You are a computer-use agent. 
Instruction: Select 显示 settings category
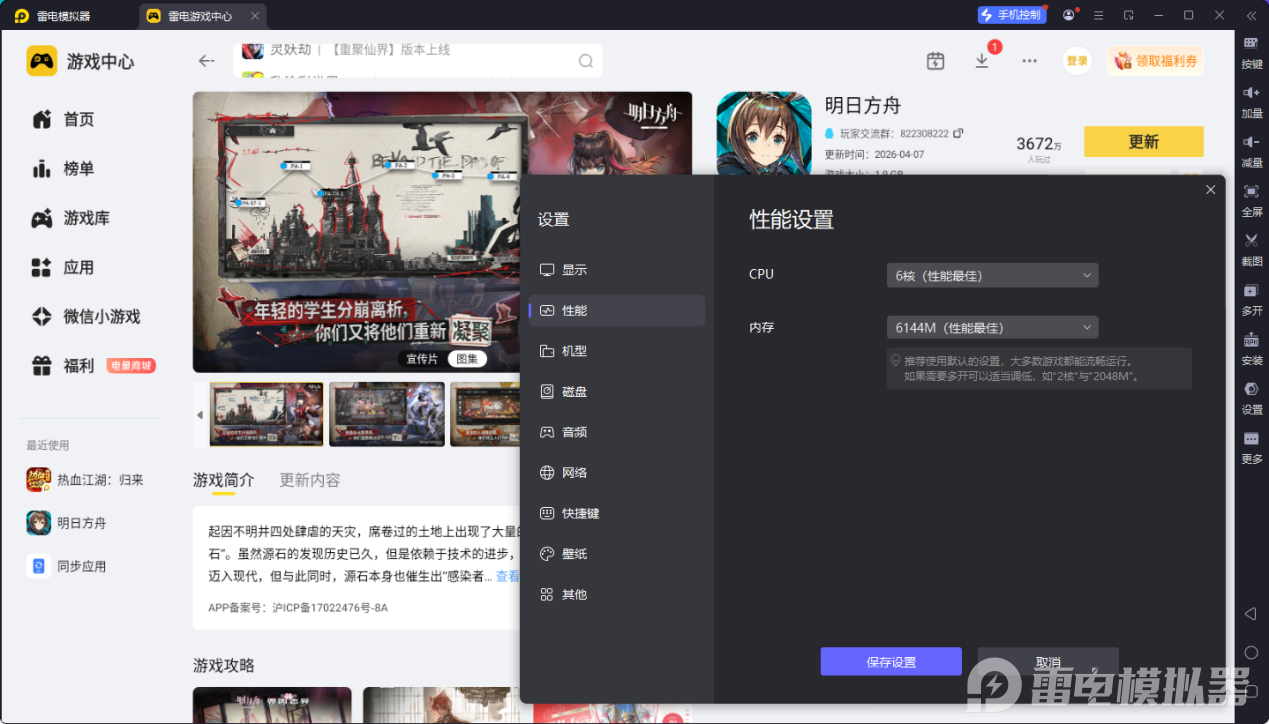pyautogui.click(x=617, y=270)
